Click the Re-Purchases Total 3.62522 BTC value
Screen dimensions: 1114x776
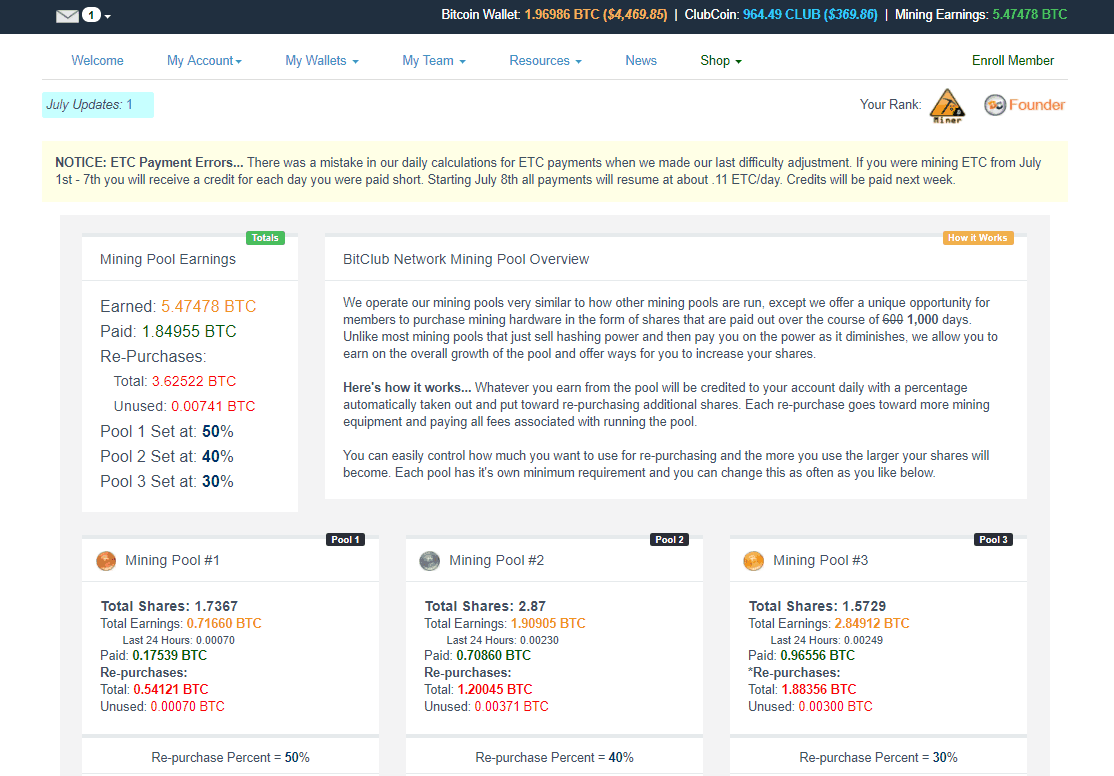pyautogui.click(x=194, y=382)
